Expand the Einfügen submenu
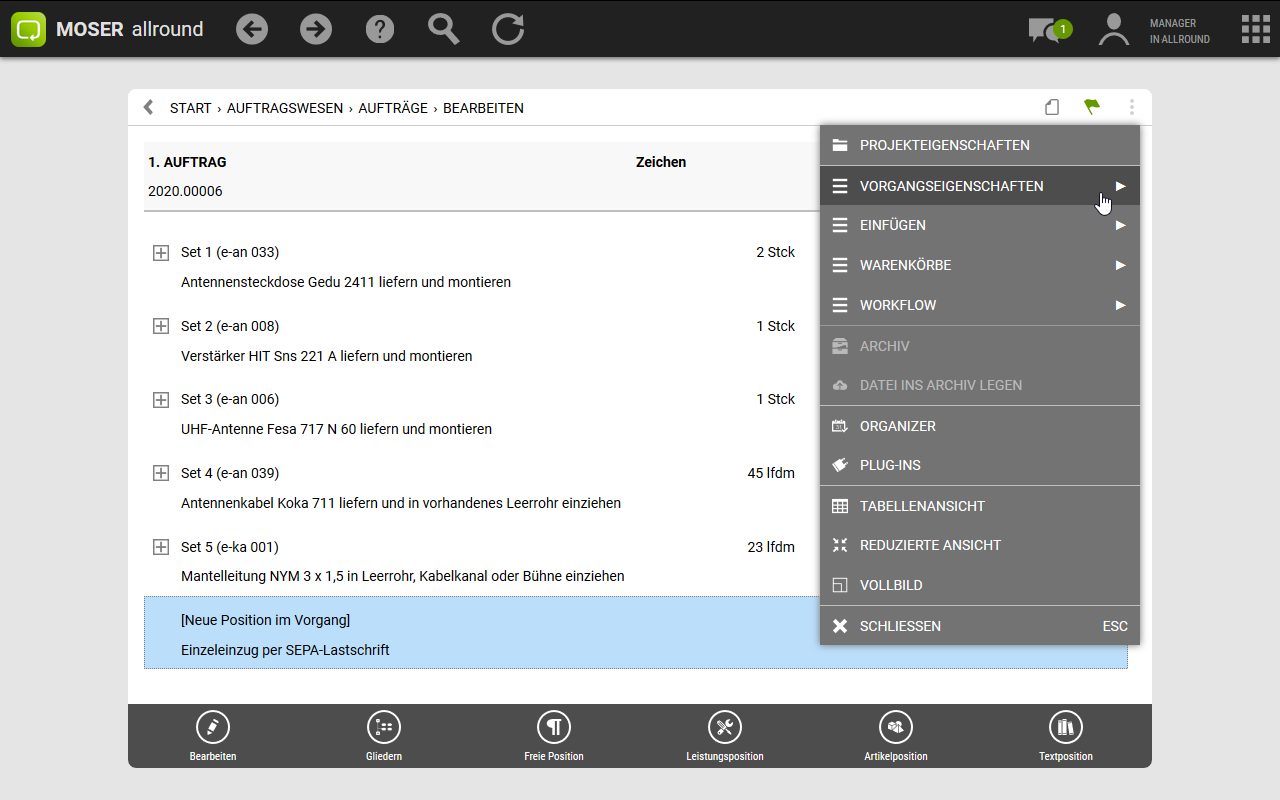This screenshot has height=800, width=1280. 979,226
